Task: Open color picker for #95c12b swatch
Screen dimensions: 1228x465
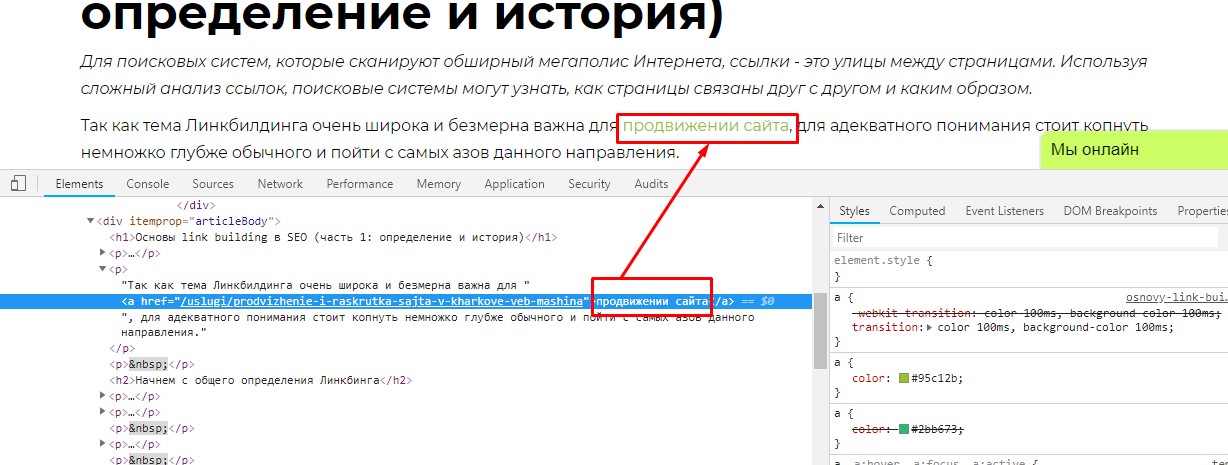Action: click(x=904, y=379)
